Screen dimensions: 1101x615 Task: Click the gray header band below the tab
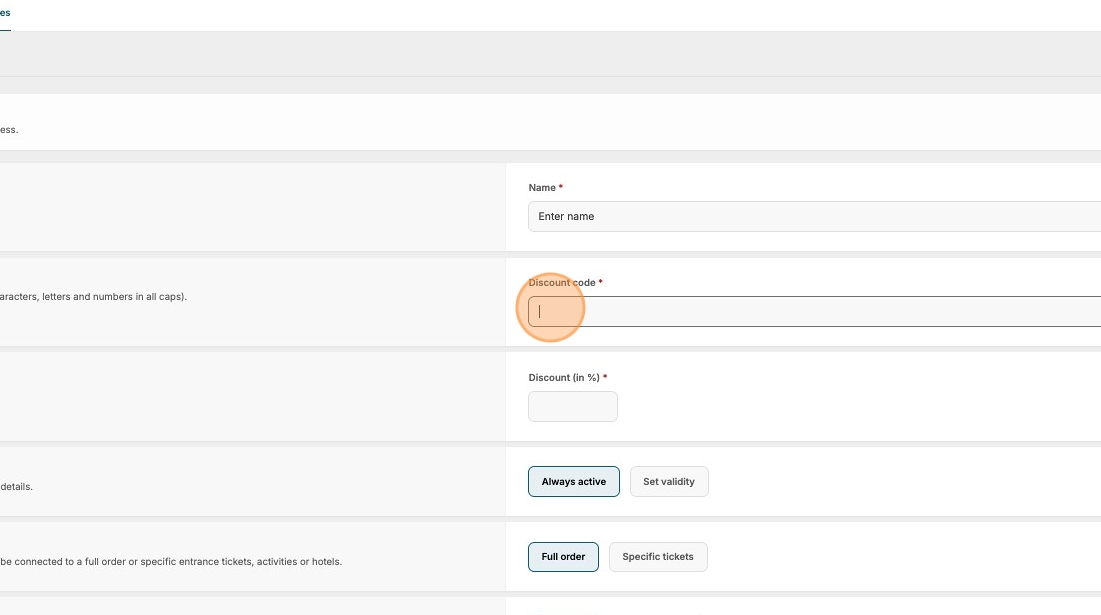pyautogui.click(x=550, y=54)
